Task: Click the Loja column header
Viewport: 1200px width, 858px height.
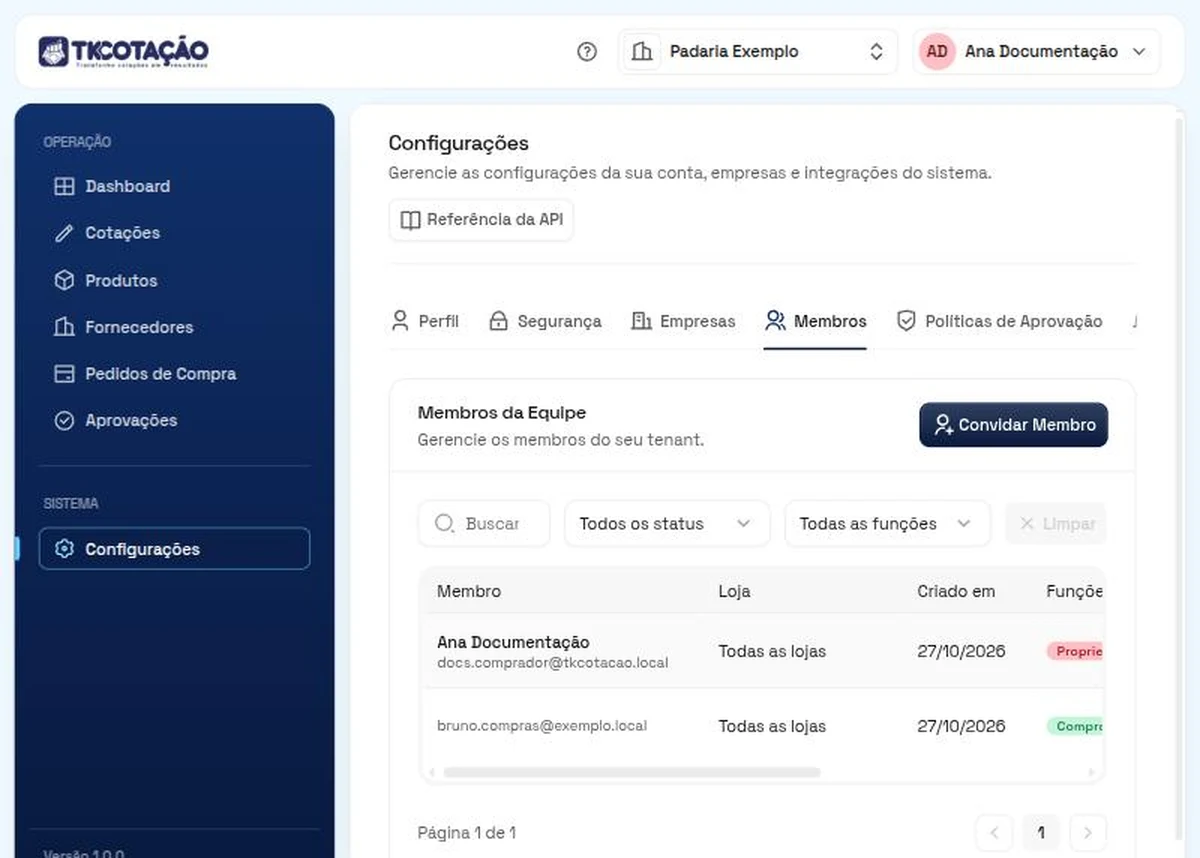Action: (734, 591)
